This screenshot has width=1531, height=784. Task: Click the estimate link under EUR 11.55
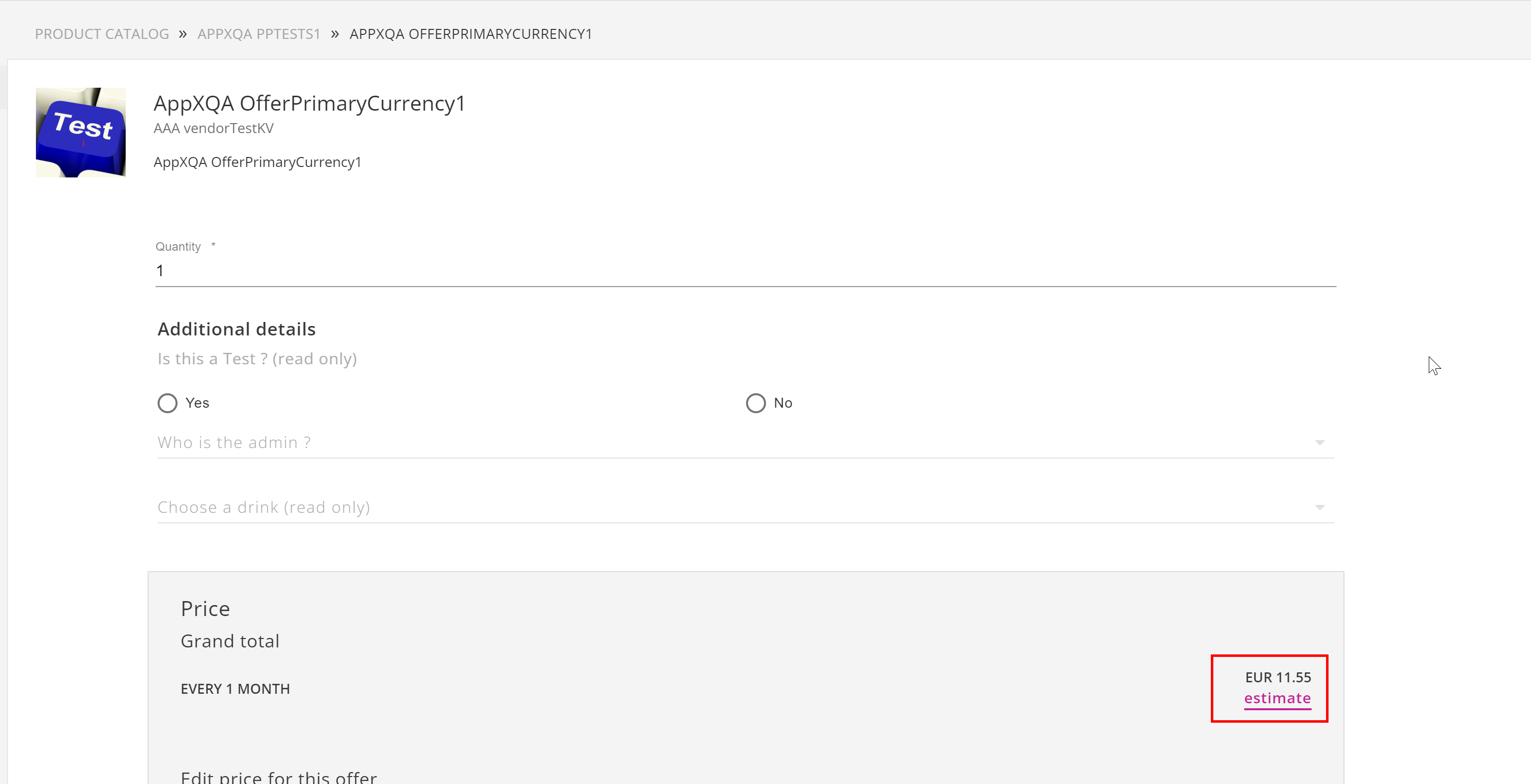tap(1277, 698)
